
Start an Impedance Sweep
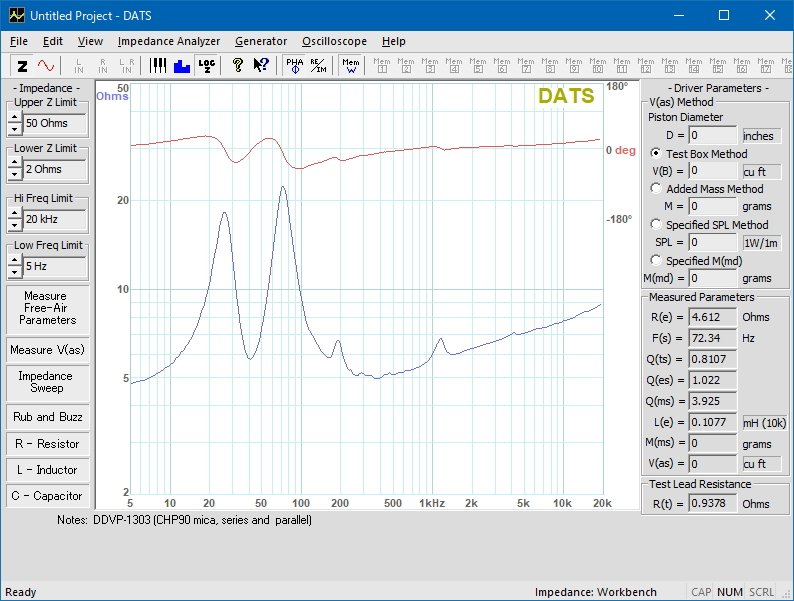(x=48, y=382)
